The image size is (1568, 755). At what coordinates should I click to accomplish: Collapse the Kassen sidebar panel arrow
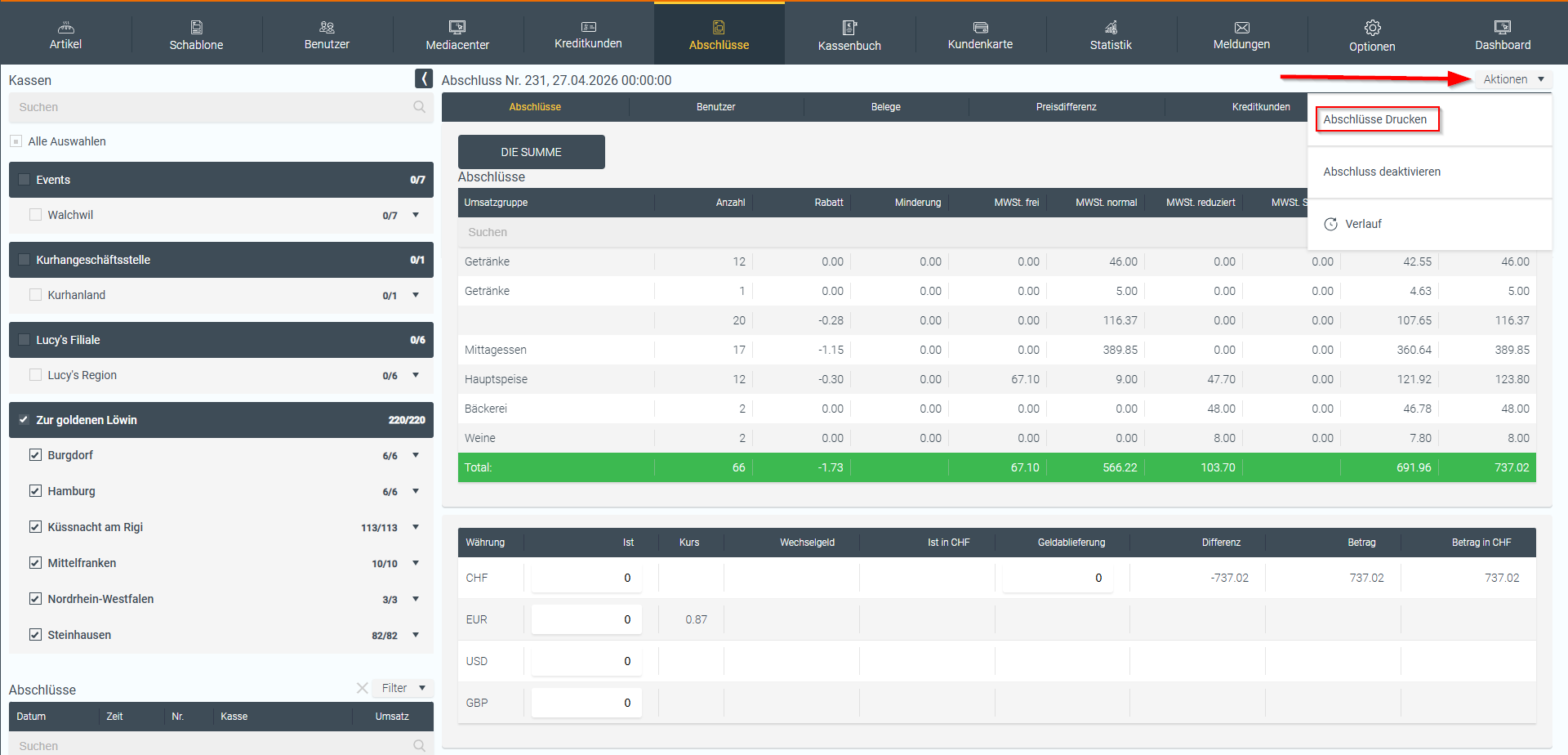click(423, 78)
